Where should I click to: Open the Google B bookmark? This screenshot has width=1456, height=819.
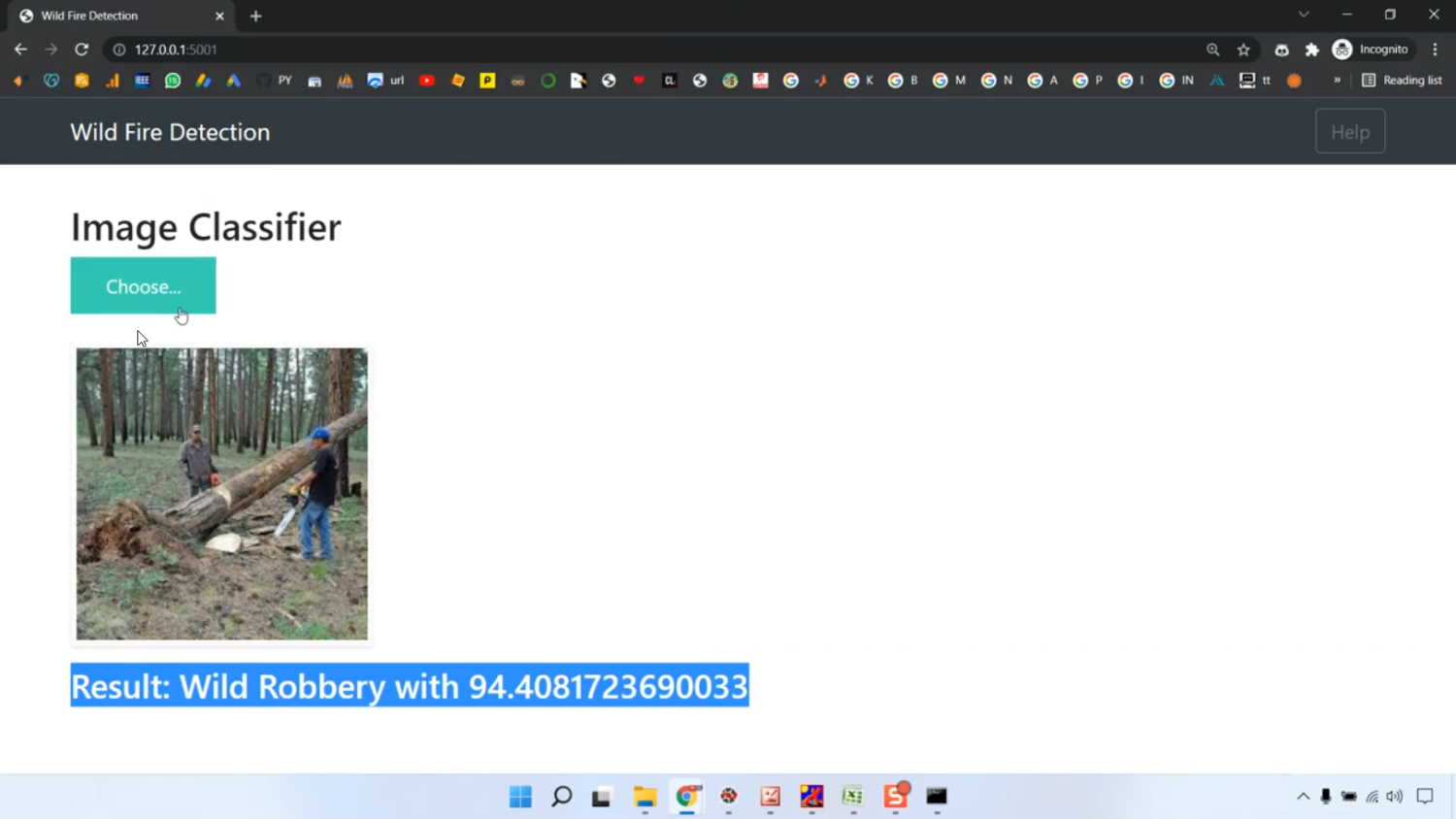[x=904, y=81]
